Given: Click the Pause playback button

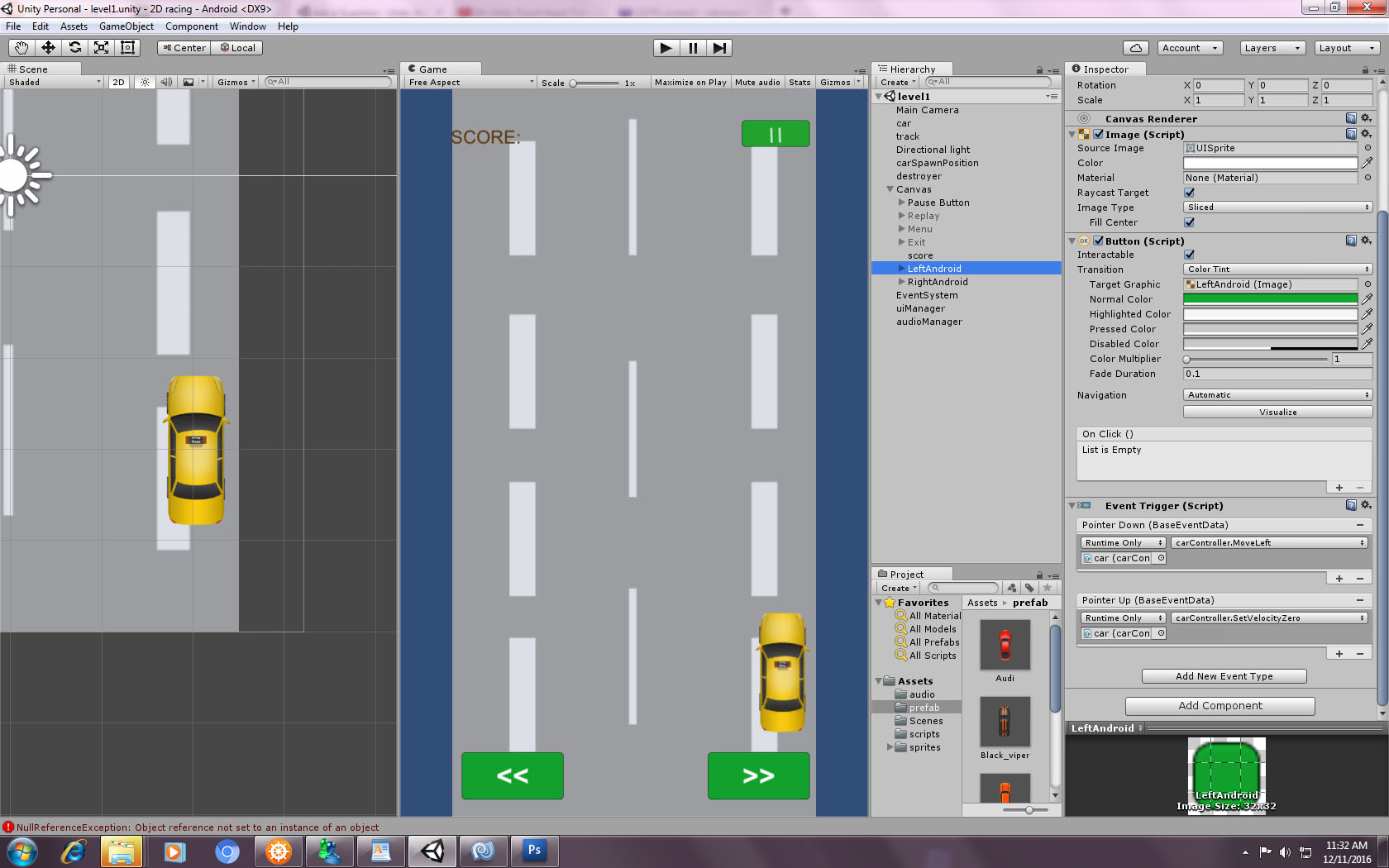Looking at the screenshot, I should coord(693,48).
